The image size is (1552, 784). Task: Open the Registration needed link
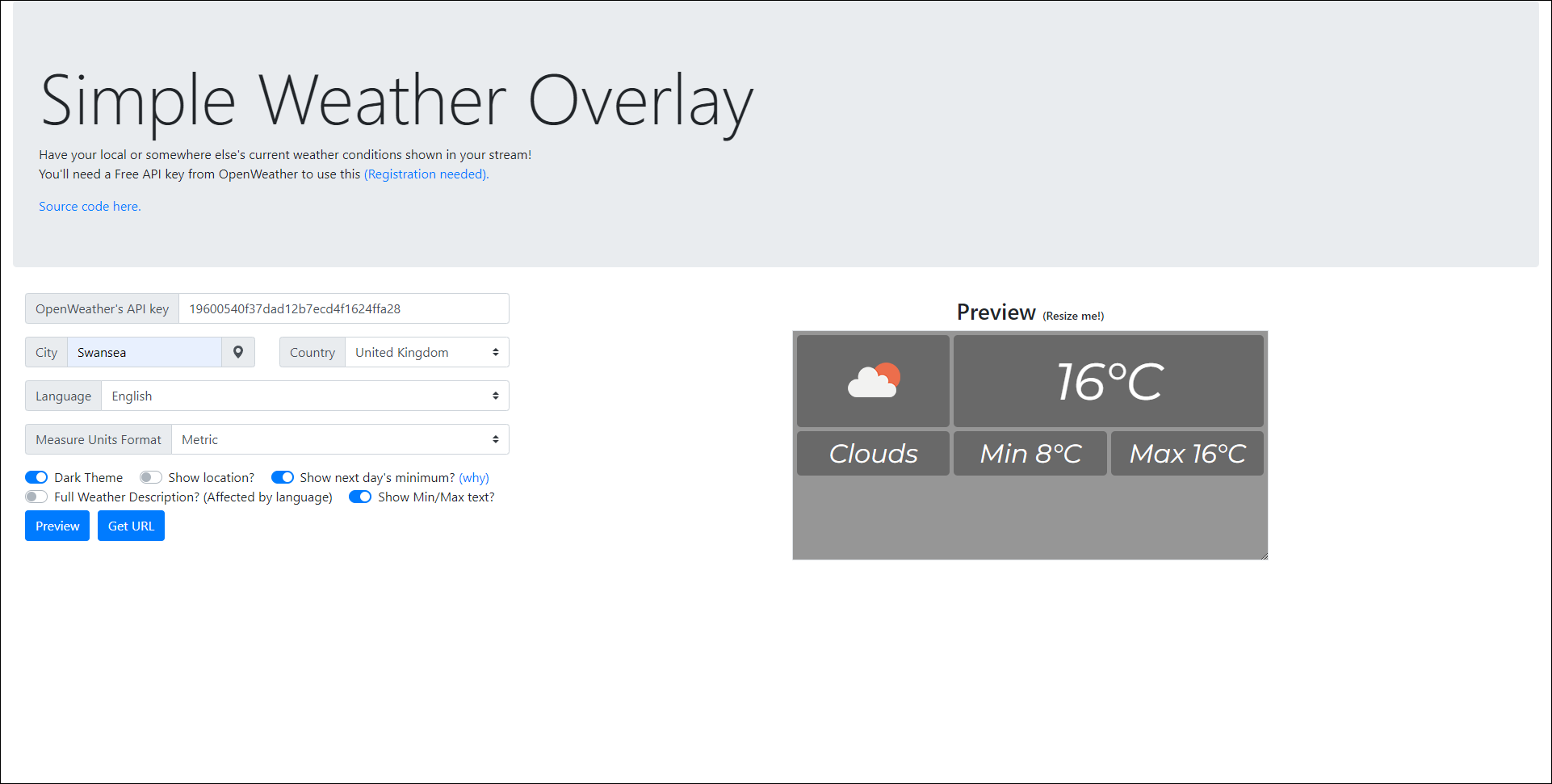(426, 174)
